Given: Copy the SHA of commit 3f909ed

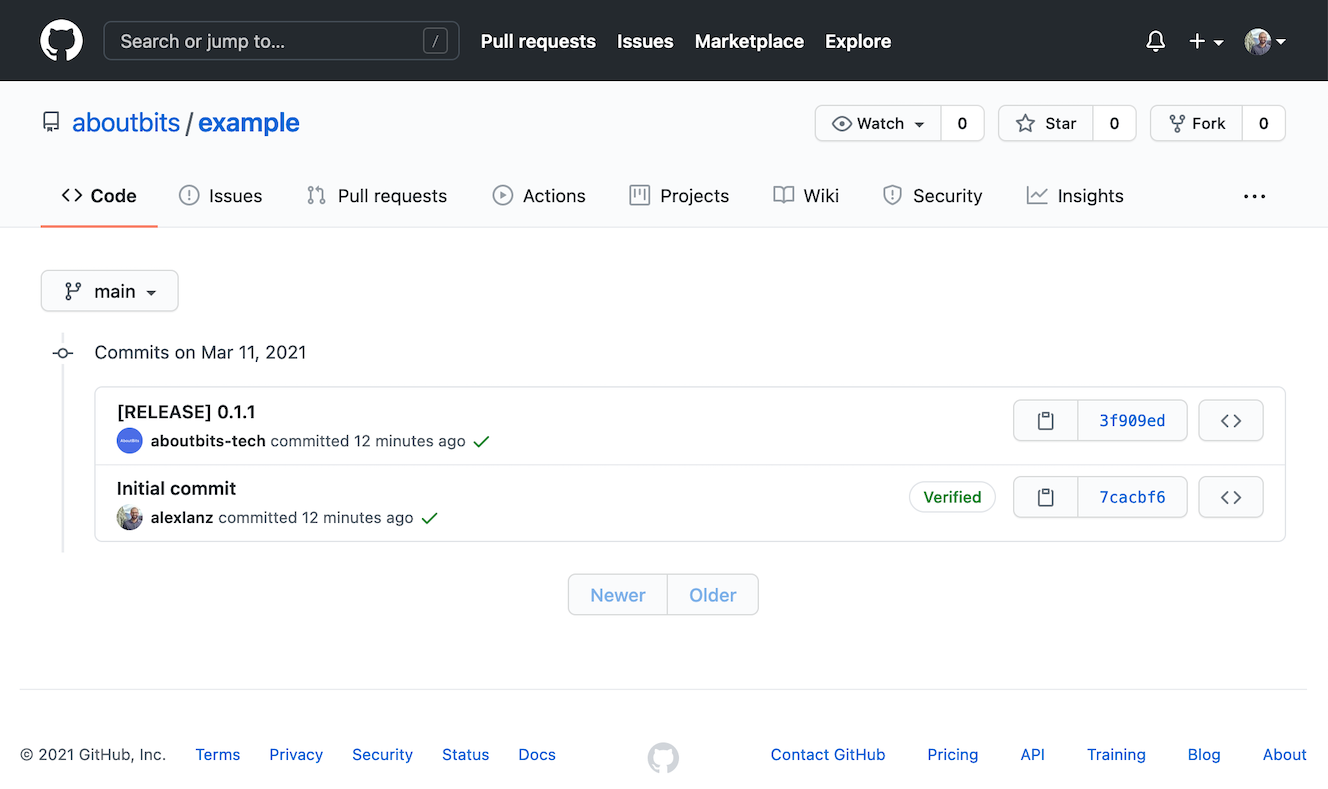Looking at the screenshot, I should tap(1045, 420).
